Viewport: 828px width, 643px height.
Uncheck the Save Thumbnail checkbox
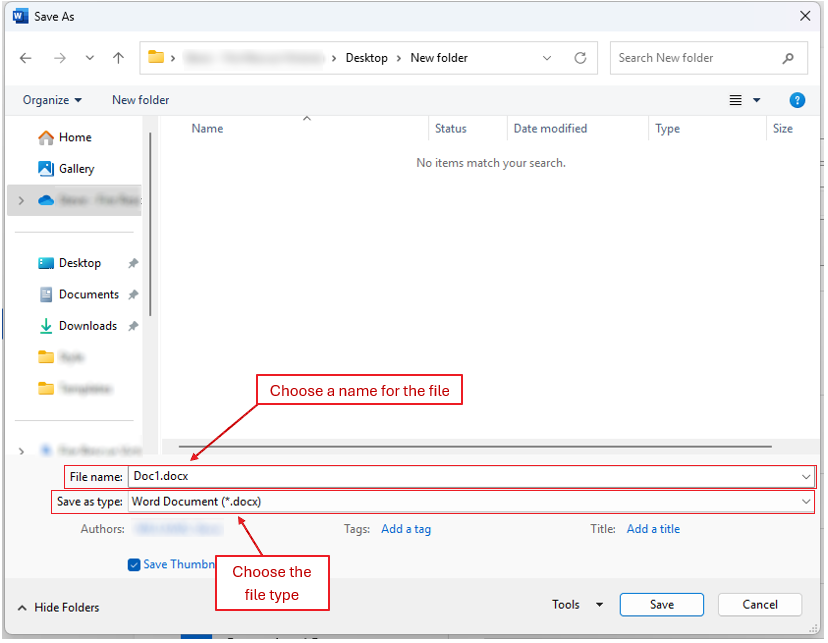(134, 564)
